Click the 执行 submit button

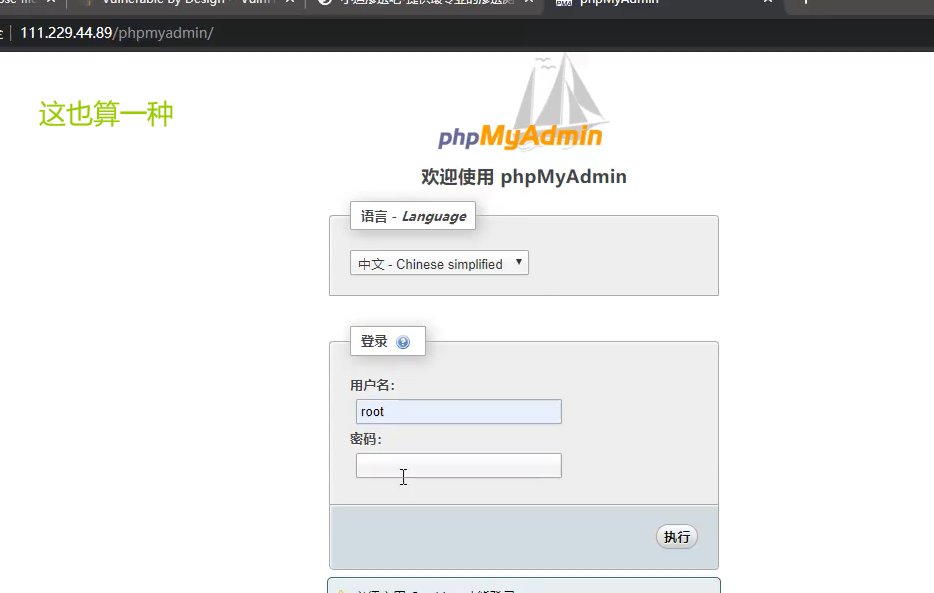pos(677,537)
